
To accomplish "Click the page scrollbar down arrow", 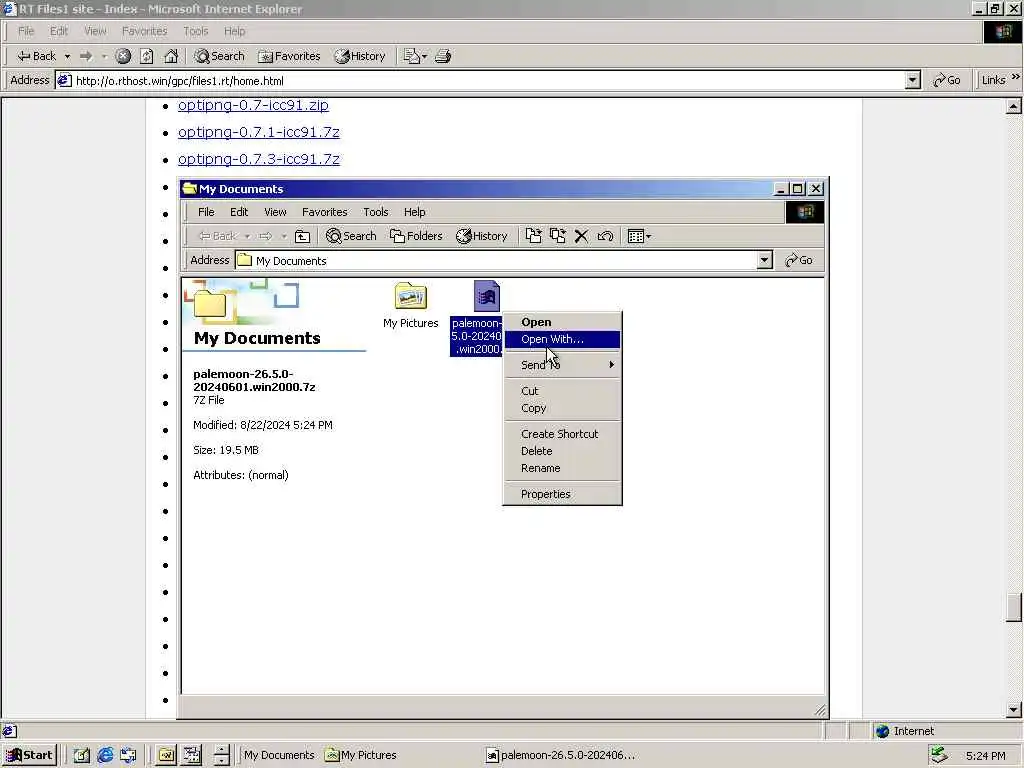I will [x=1014, y=709].
